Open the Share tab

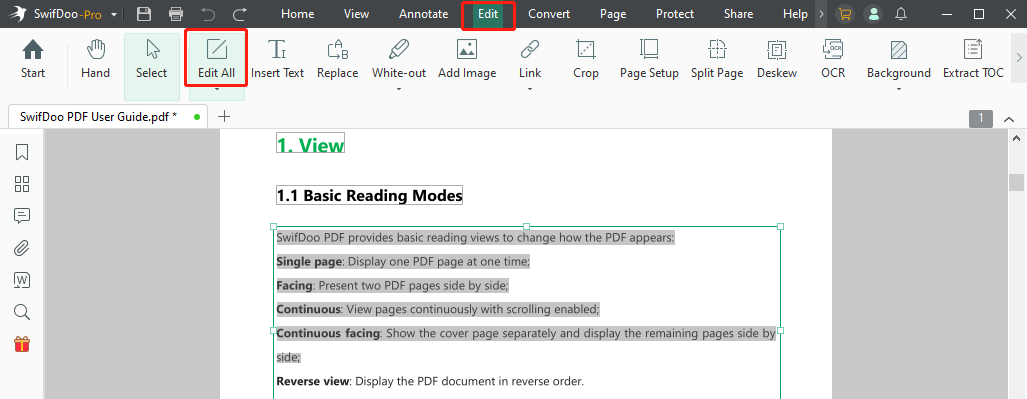738,14
